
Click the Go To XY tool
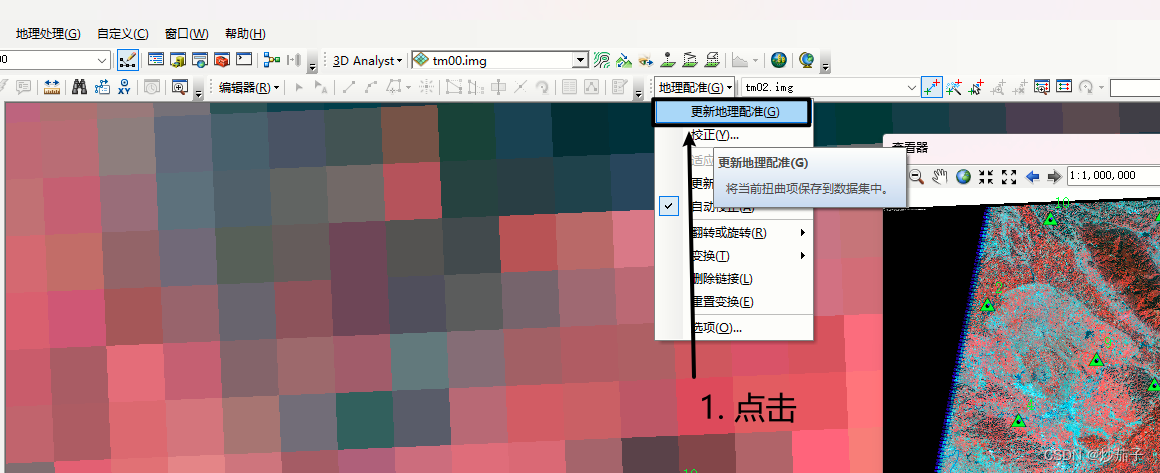124,87
